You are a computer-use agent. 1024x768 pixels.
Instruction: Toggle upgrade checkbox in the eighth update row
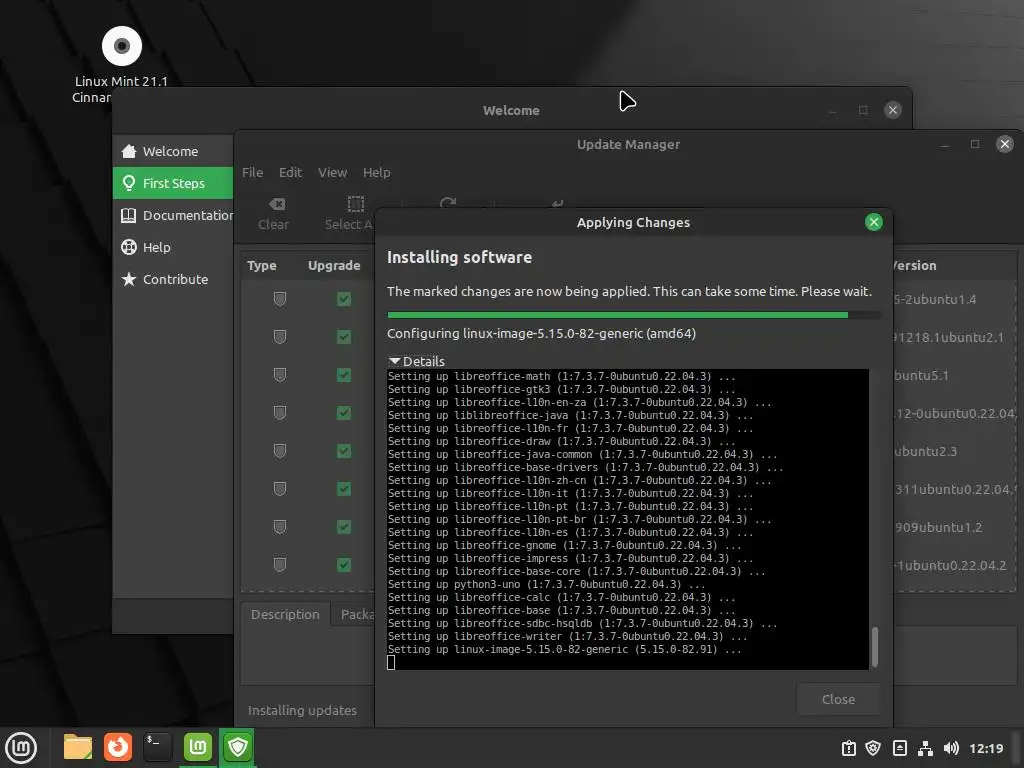coord(344,565)
